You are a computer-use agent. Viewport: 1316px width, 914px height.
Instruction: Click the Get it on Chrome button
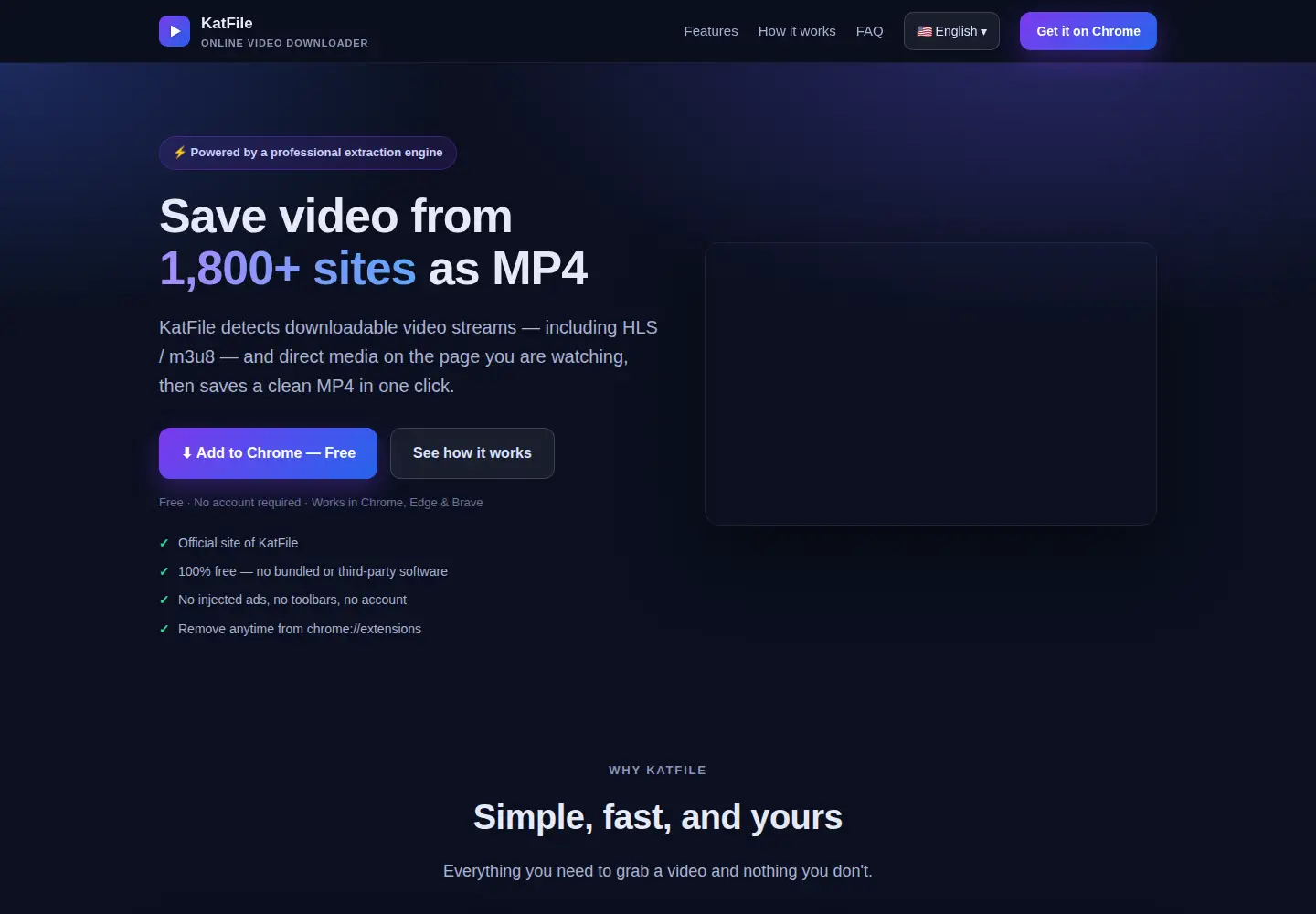click(x=1088, y=31)
